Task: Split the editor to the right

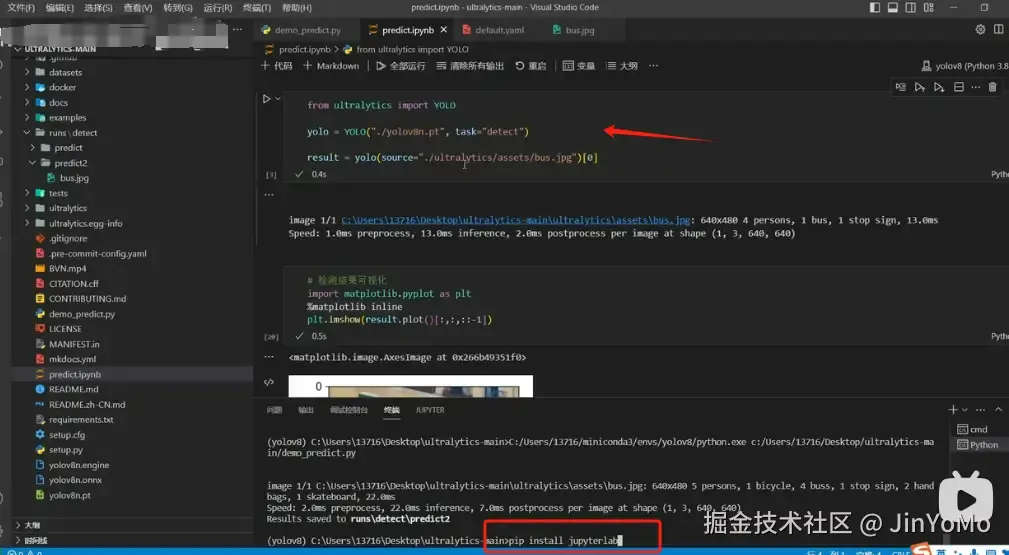Action: click(999, 30)
